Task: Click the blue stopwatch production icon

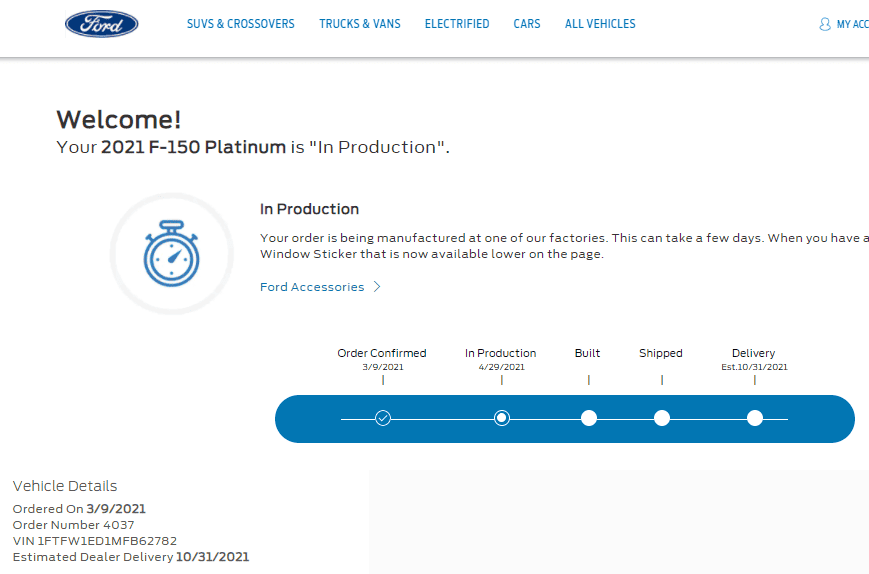Action: (171, 253)
